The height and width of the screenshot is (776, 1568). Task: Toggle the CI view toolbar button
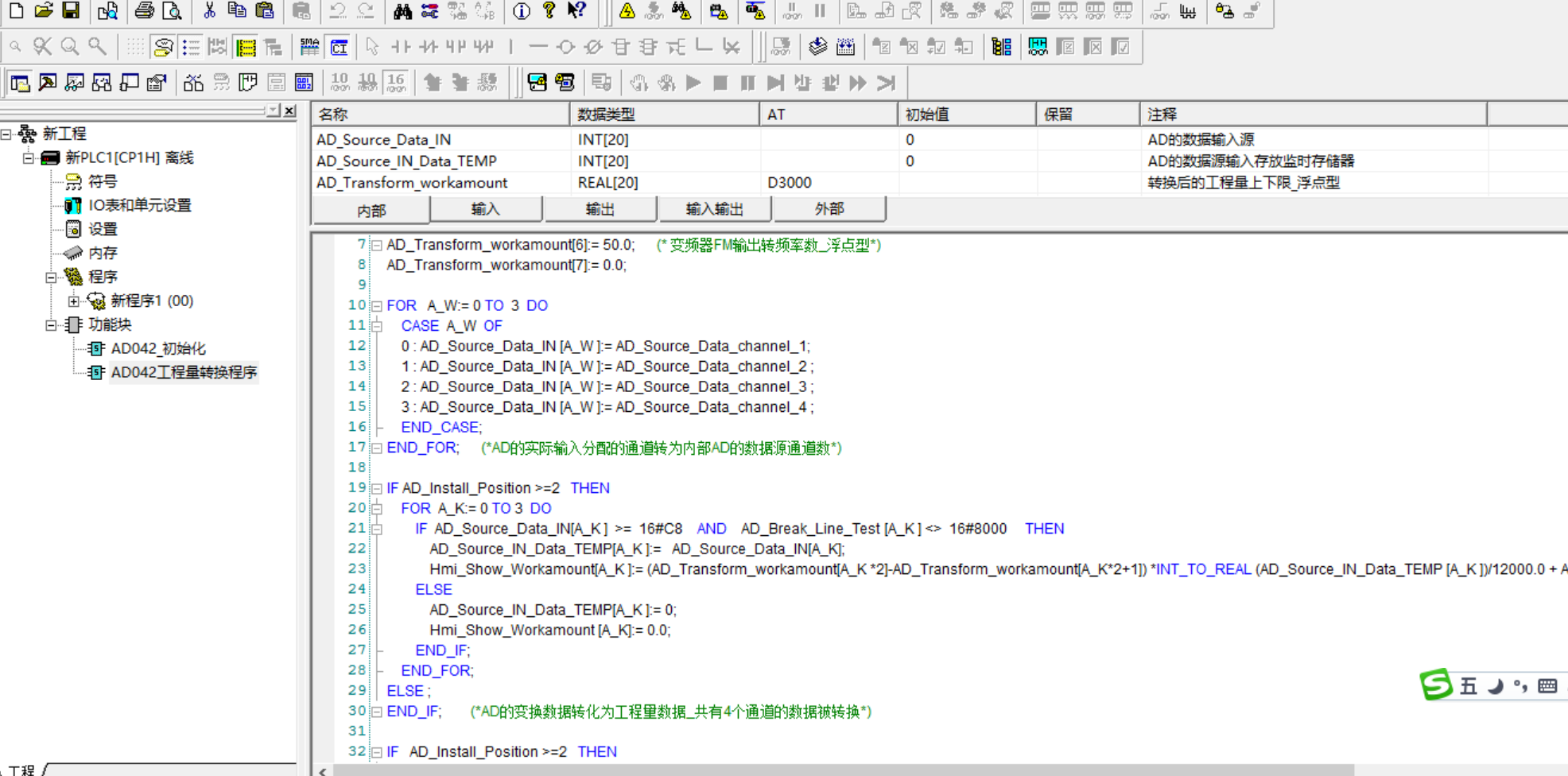pos(340,48)
